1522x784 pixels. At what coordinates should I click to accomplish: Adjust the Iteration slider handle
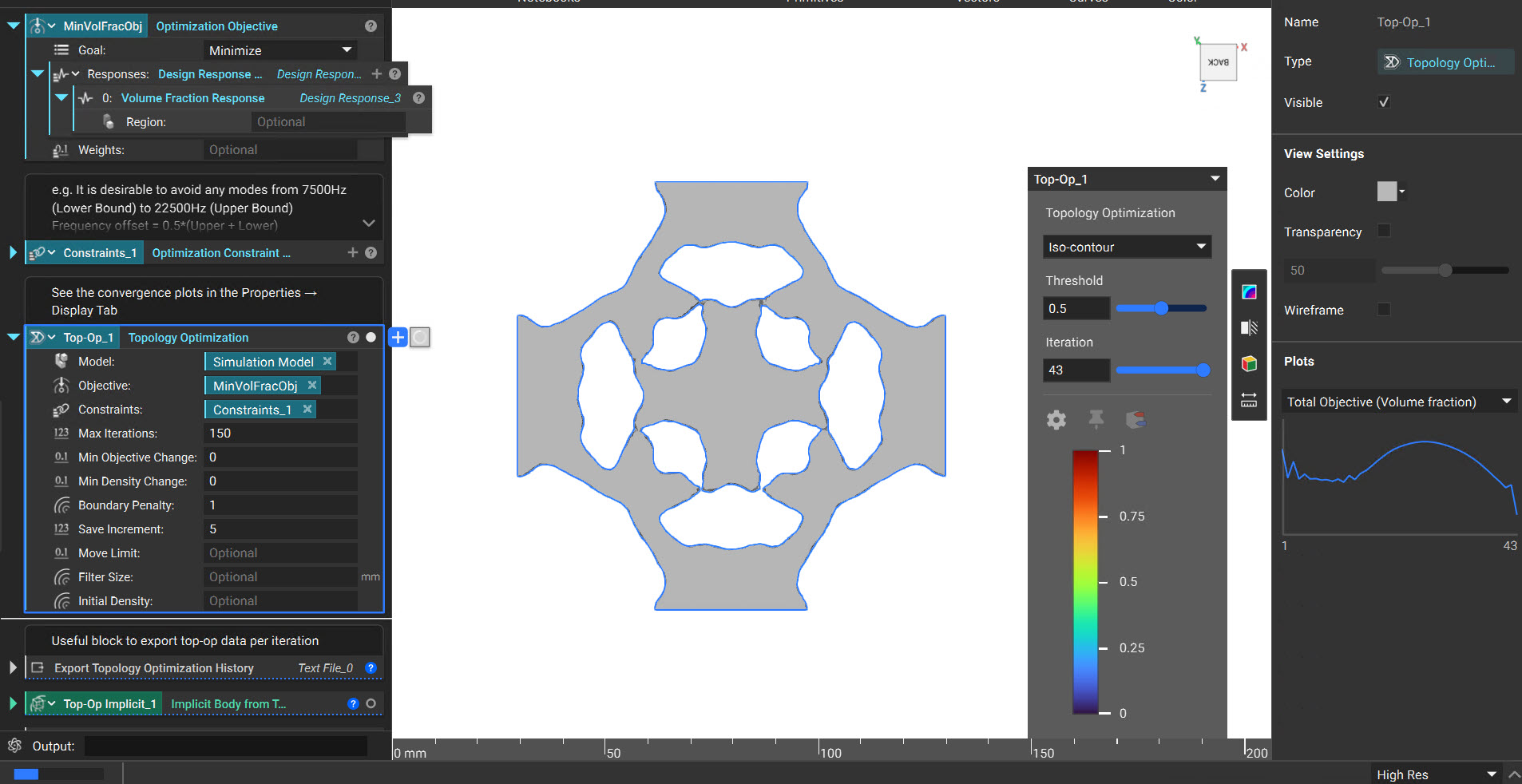[1203, 370]
